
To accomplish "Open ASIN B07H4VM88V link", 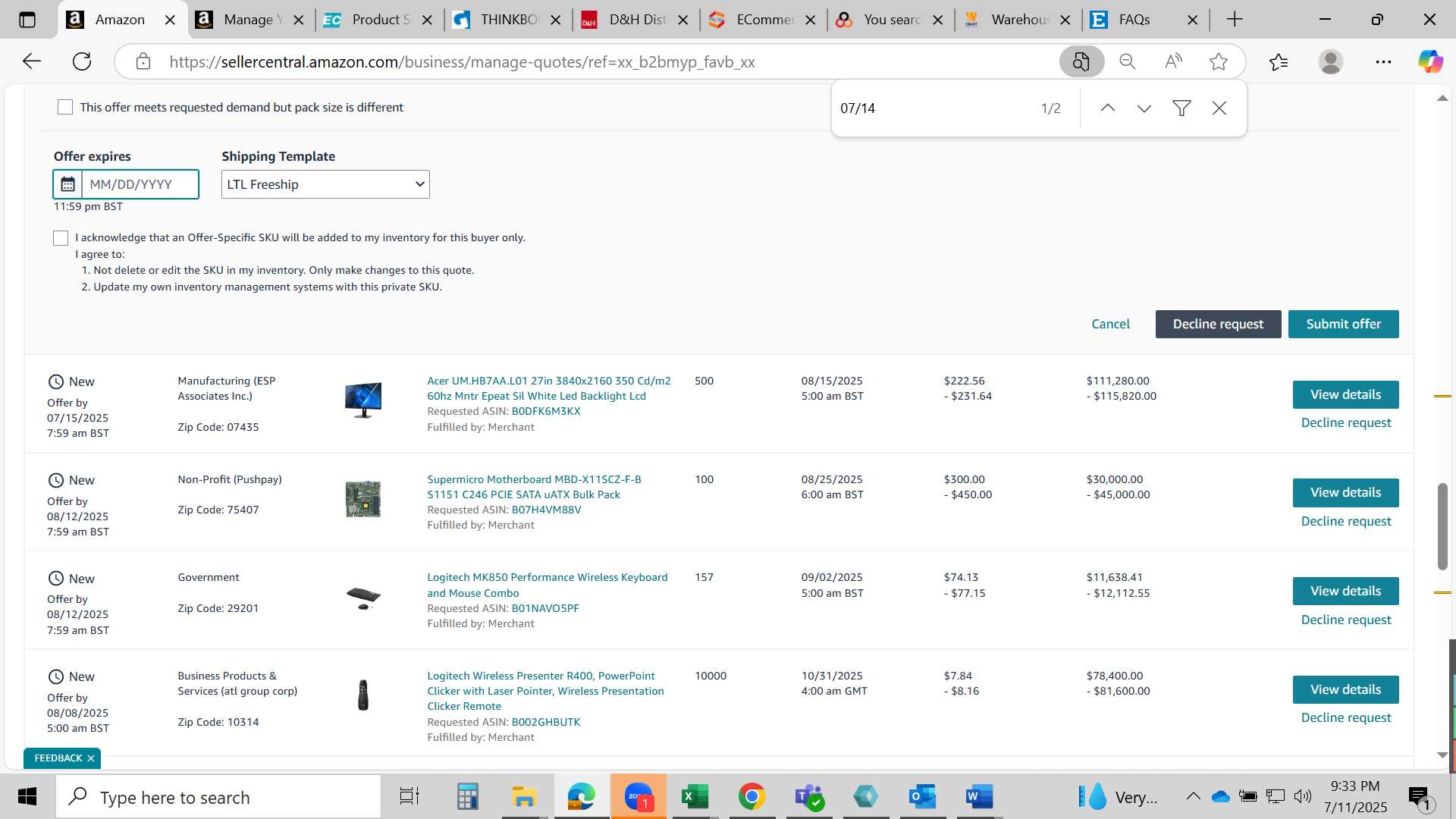I will [x=546, y=510].
